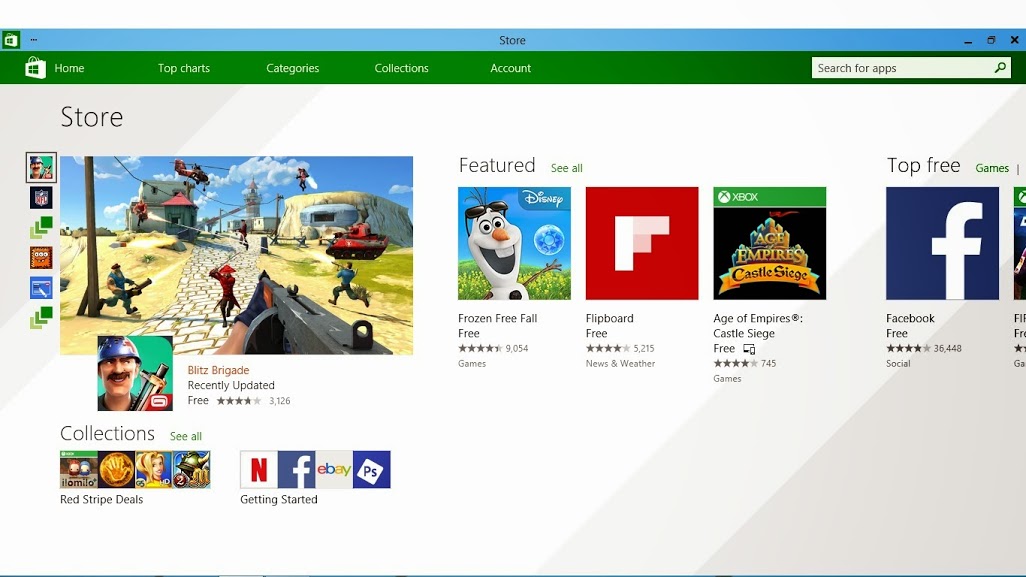Screen dimensions: 1026x577
Task: Open the Facebook icon in Getting Started
Action: pos(296,470)
